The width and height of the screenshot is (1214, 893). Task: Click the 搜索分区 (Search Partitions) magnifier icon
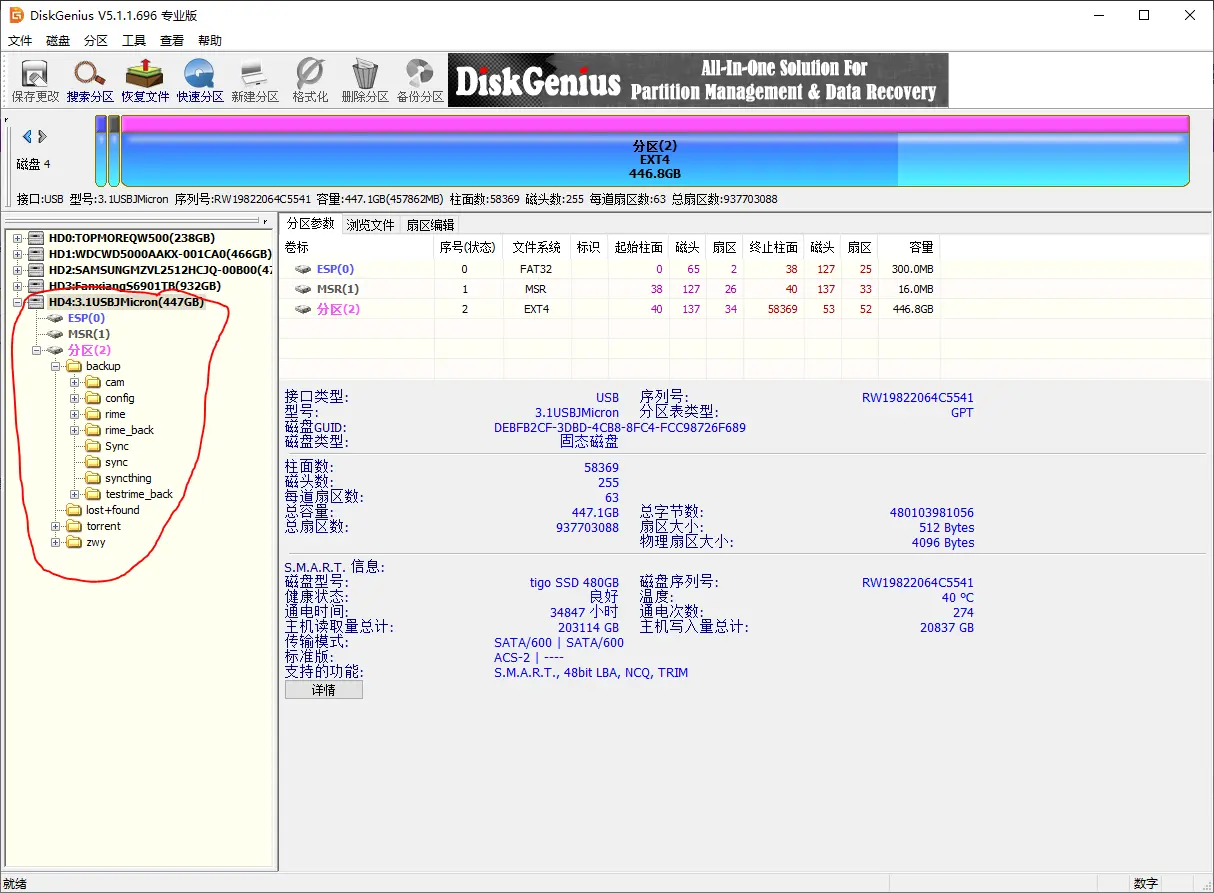tap(90, 80)
